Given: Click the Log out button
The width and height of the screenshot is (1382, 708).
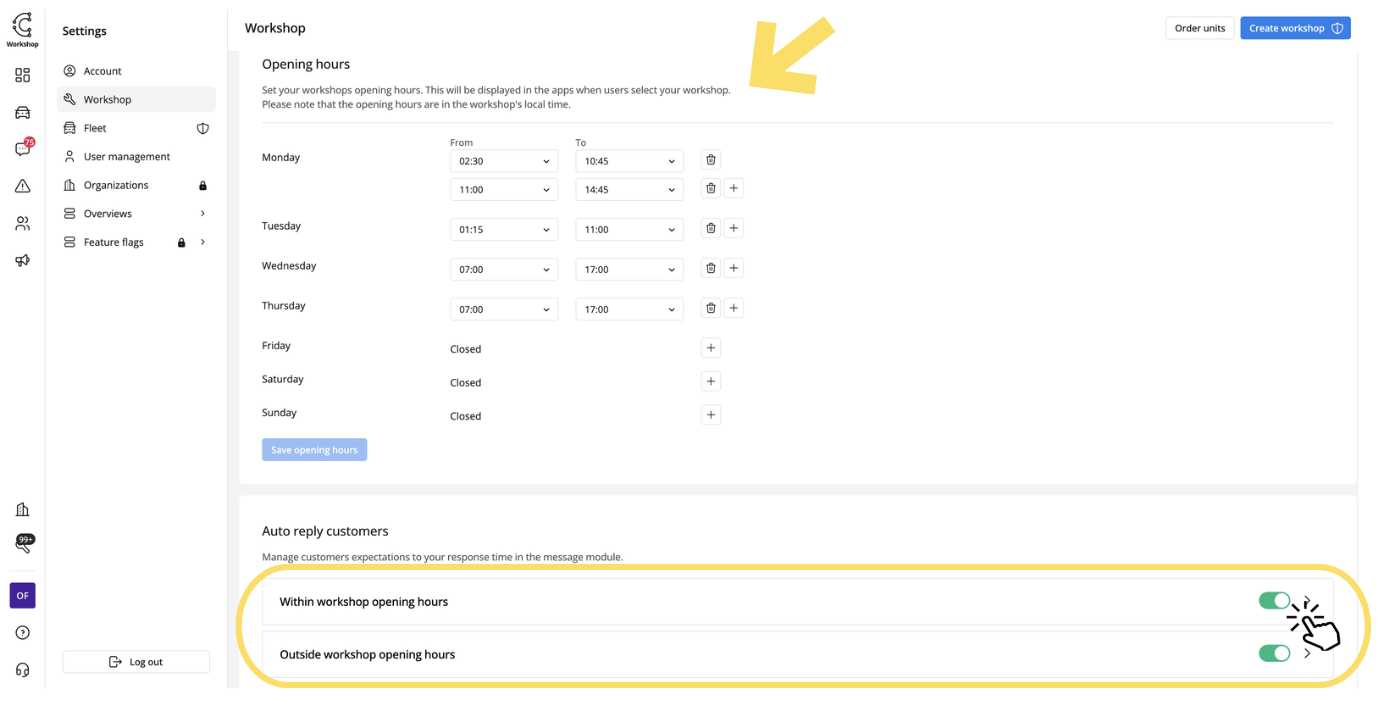Looking at the screenshot, I should 136,662.
